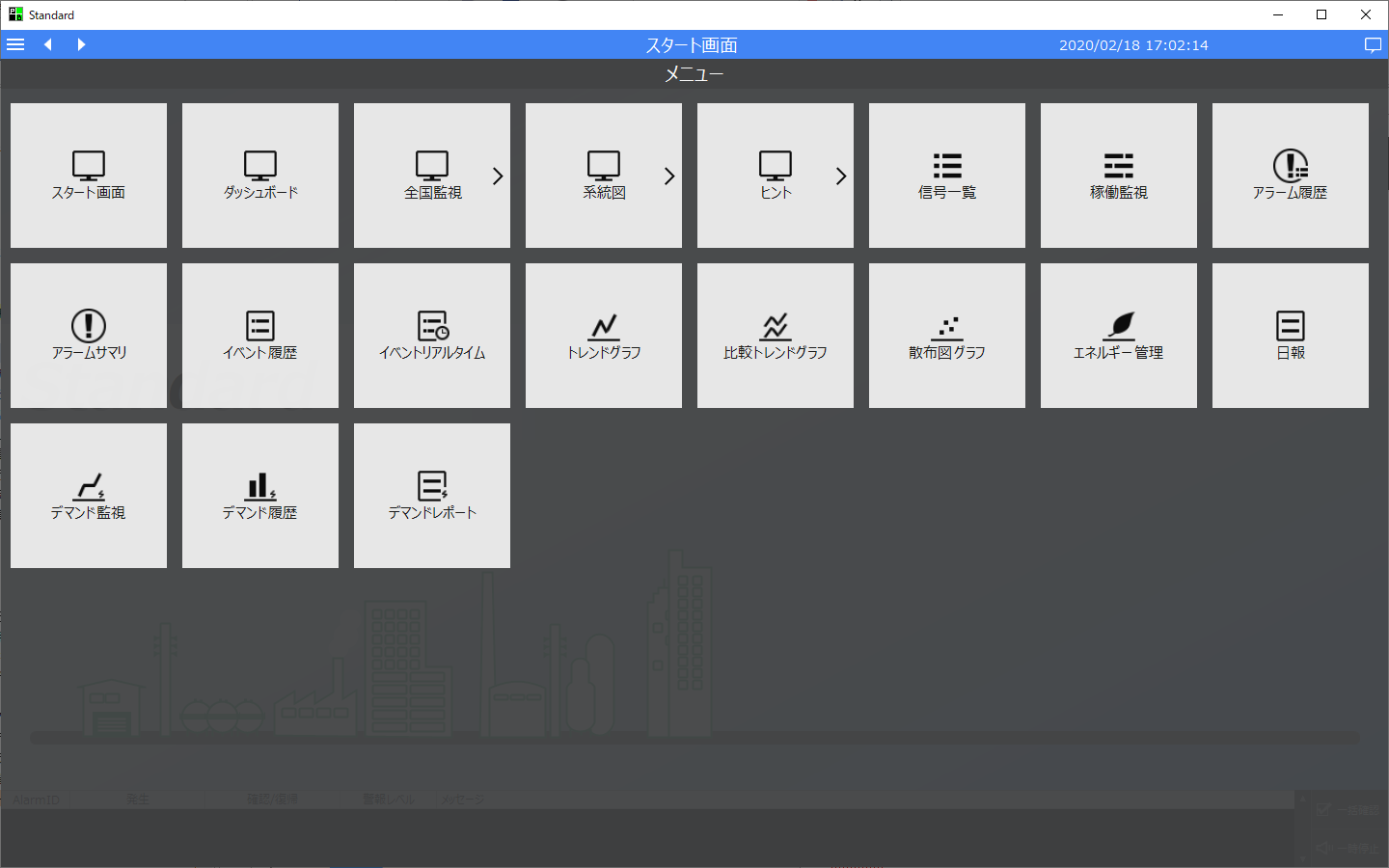Click the メニュー heading text
The image size is (1389, 868).
coord(694,74)
